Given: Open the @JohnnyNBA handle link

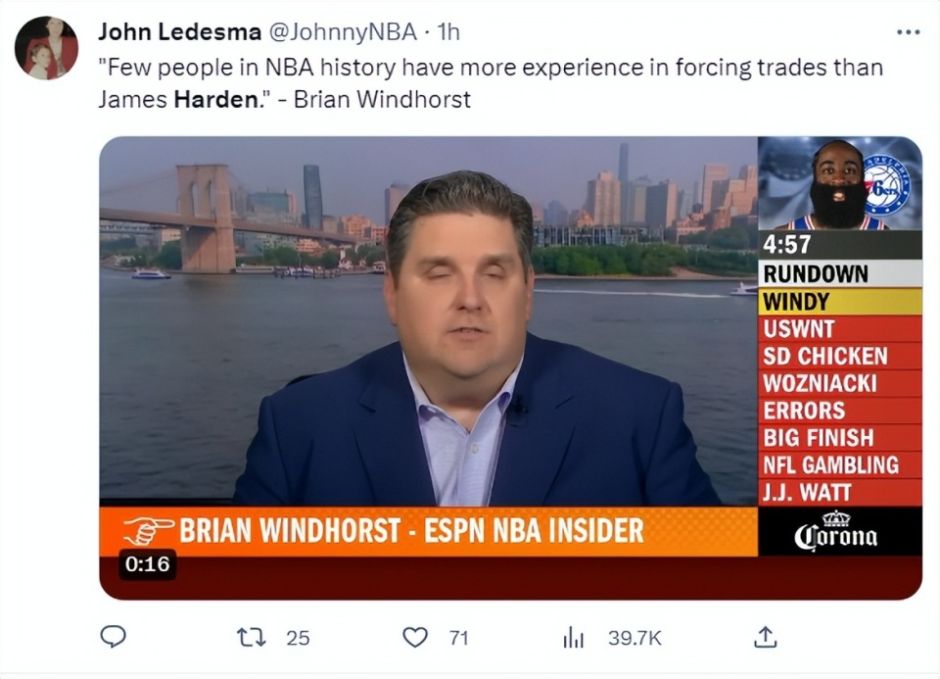Looking at the screenshot, I should (342, 32).
